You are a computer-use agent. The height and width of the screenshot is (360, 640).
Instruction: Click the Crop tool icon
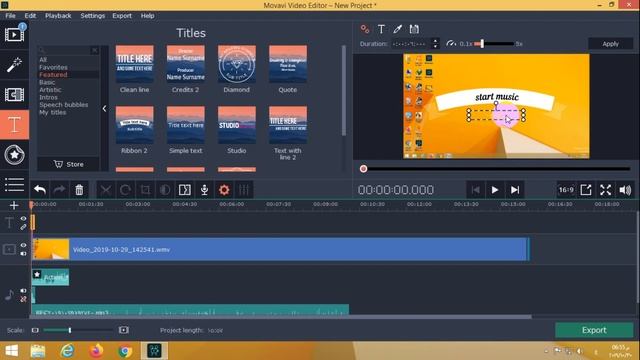coord(145,190)
